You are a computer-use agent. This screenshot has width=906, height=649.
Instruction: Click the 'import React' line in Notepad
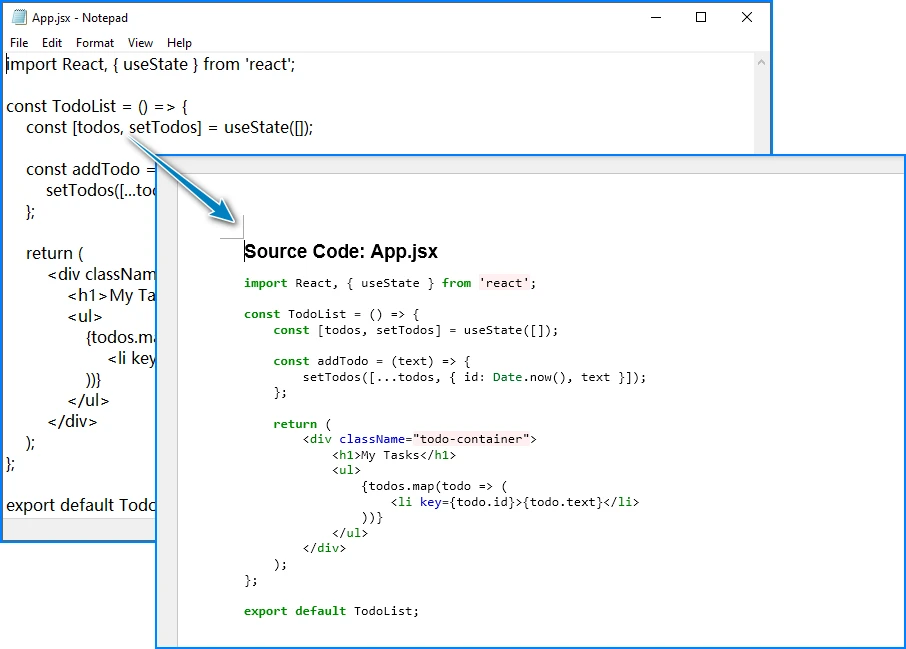(x=151, y=64)
